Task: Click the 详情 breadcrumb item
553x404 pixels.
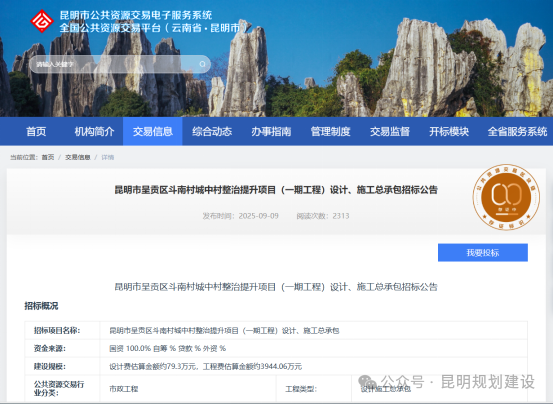Action: (x=108, y=157)
